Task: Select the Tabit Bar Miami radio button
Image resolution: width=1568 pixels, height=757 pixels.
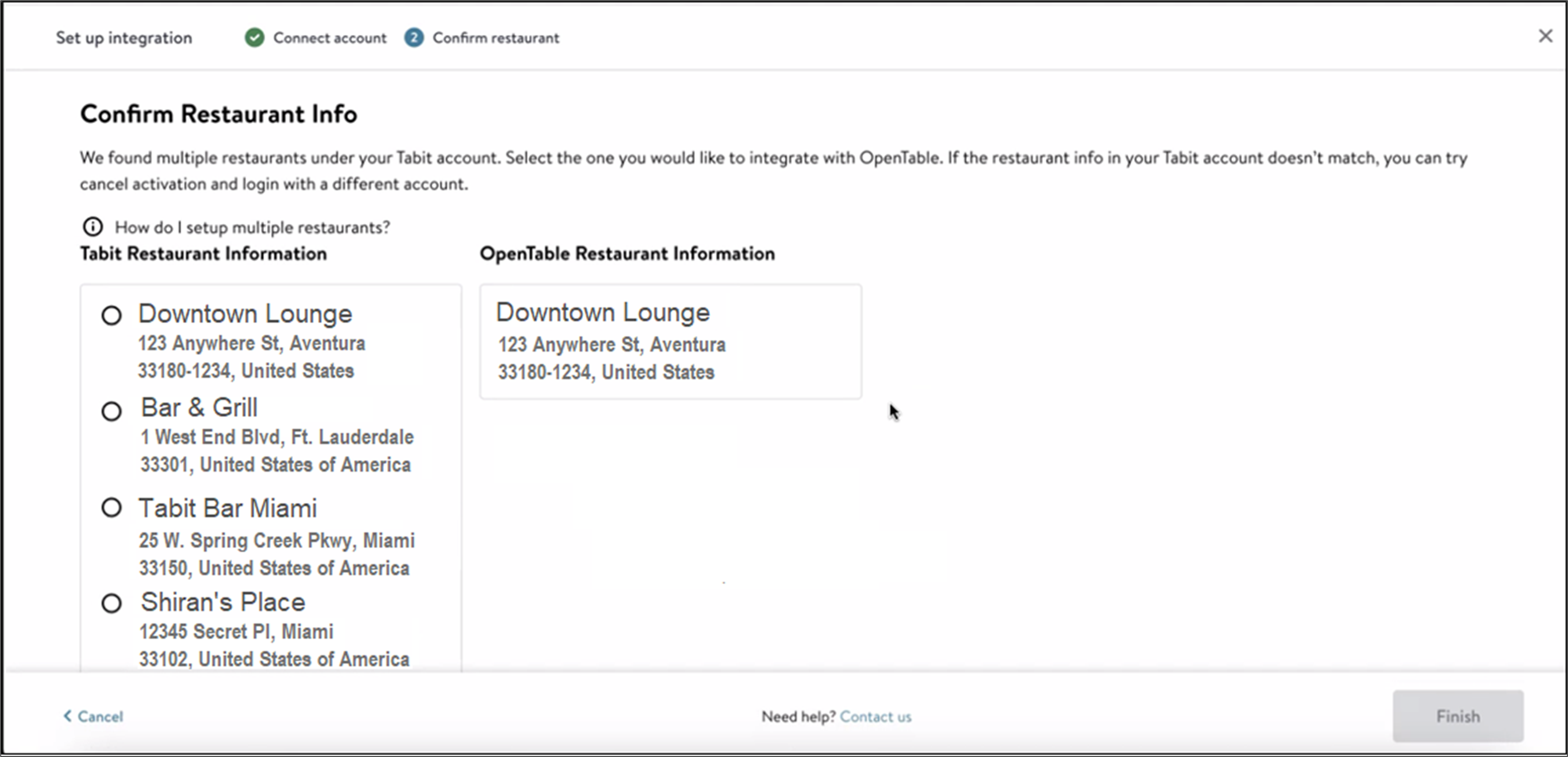Action: pos(111,507)
